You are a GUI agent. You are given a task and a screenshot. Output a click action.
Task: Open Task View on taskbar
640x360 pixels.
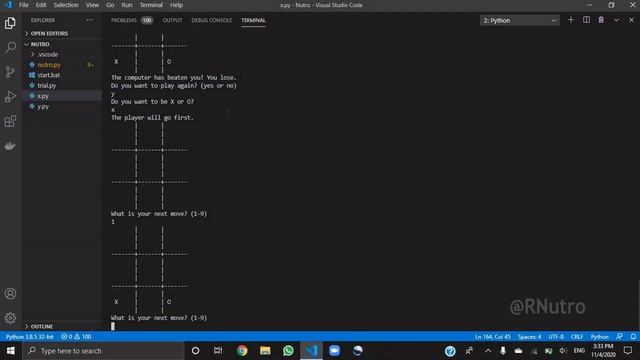(218, 351)
